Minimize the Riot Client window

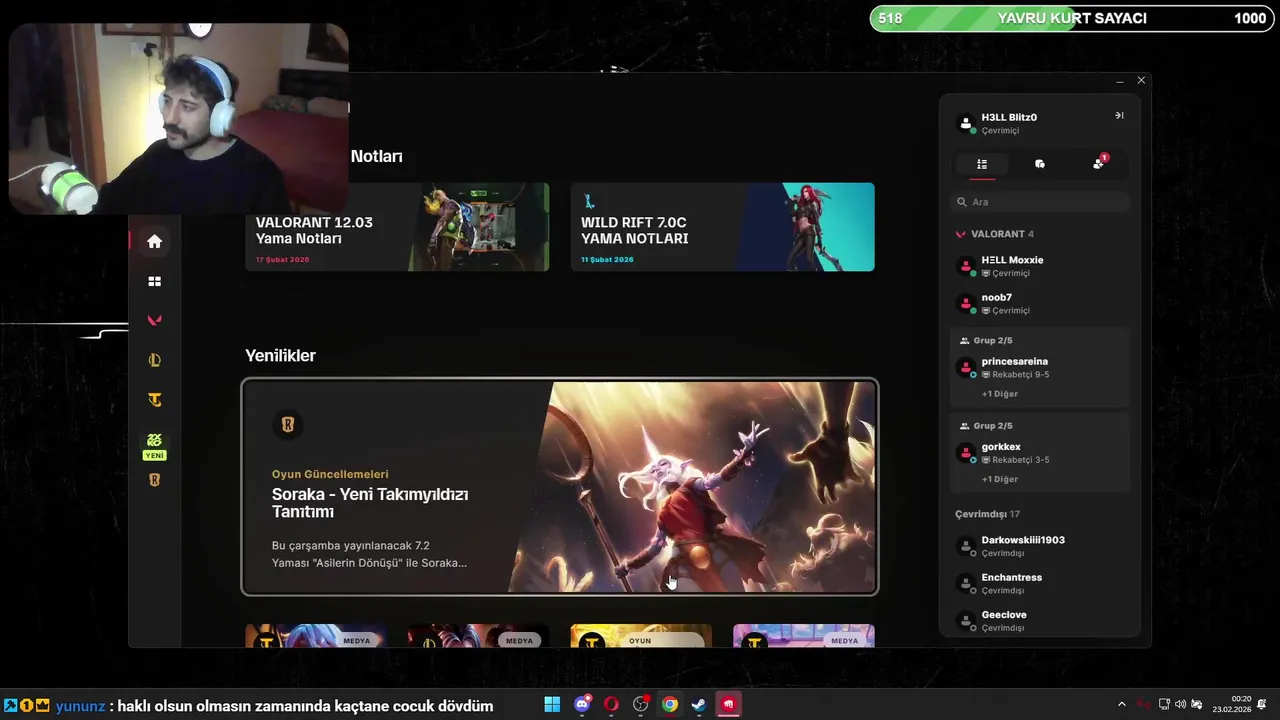(x=1120, y=81)
